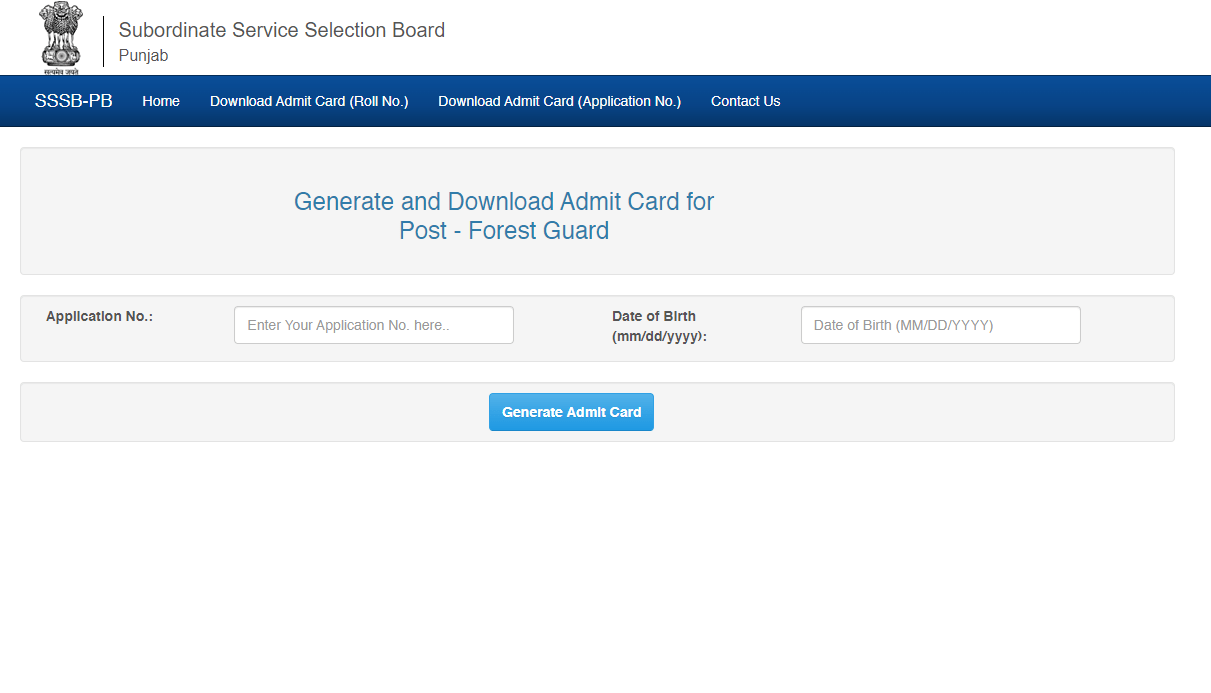
Task: Select Download Admit Card (Application No.) menu
Action: coord(559,101)
